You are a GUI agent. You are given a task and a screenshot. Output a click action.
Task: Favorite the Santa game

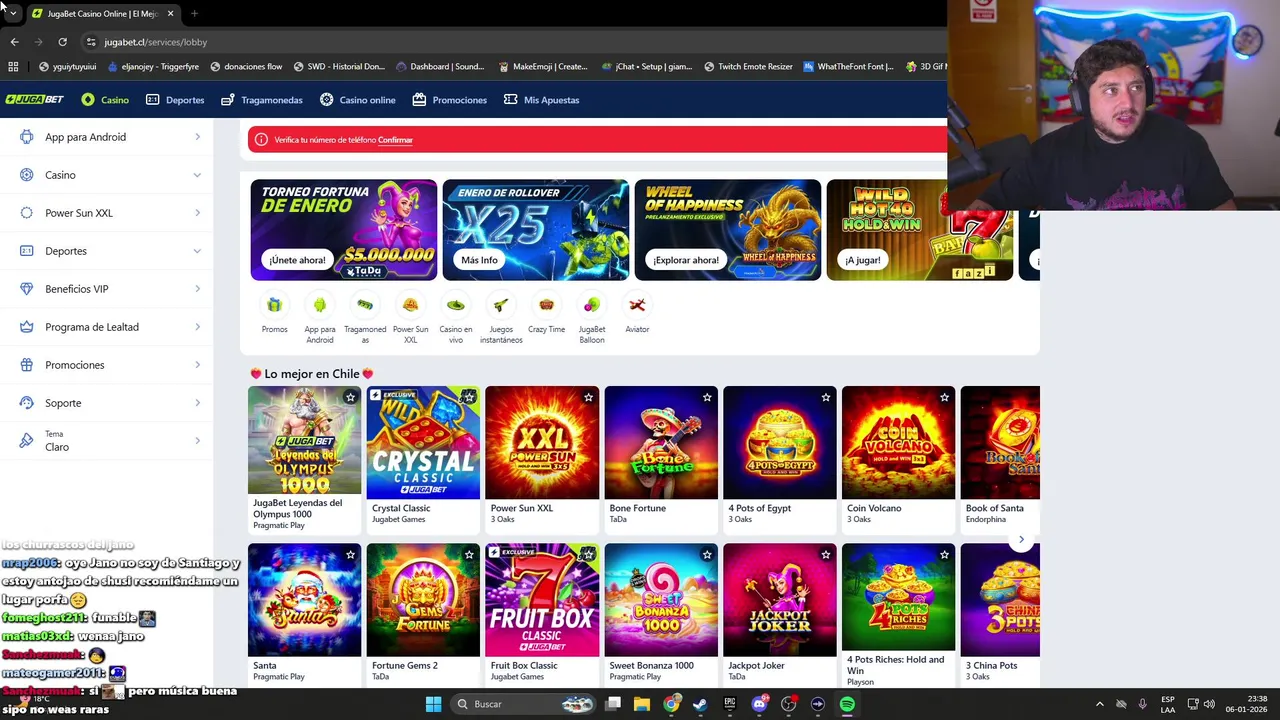pyautogui.click(x=350, y=554)
